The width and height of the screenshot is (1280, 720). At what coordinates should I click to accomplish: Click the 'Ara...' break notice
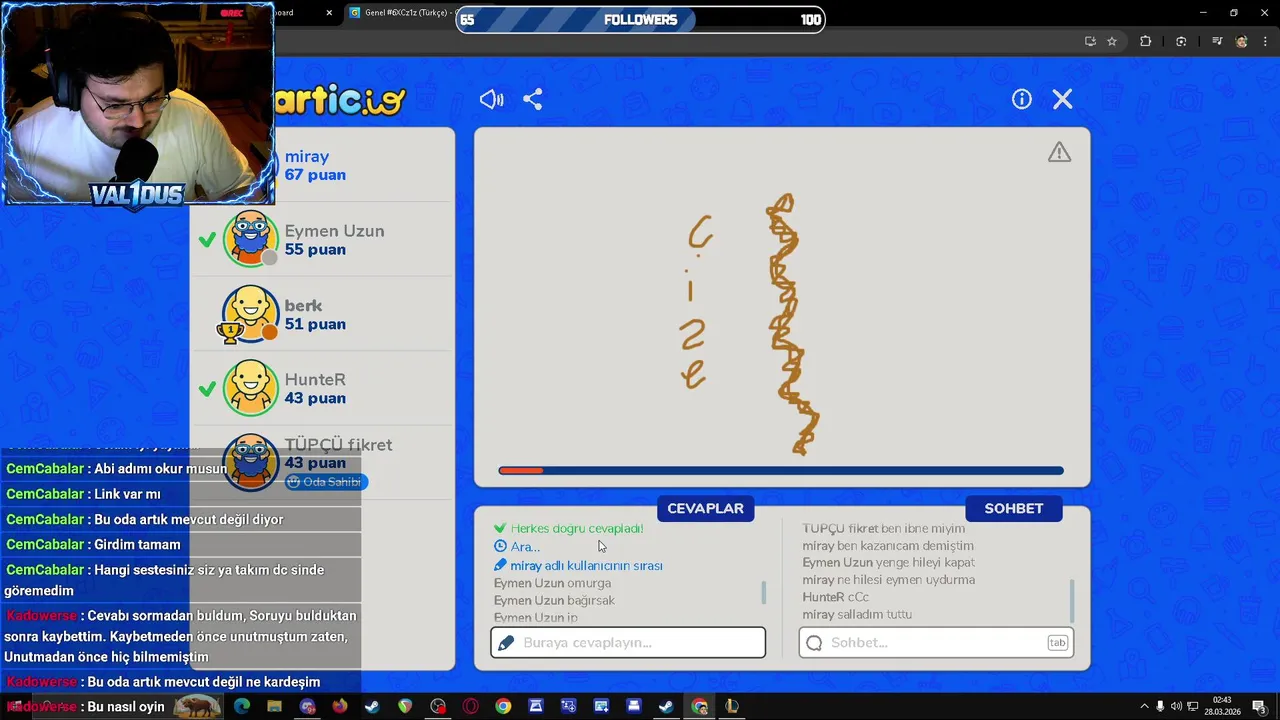517,547
